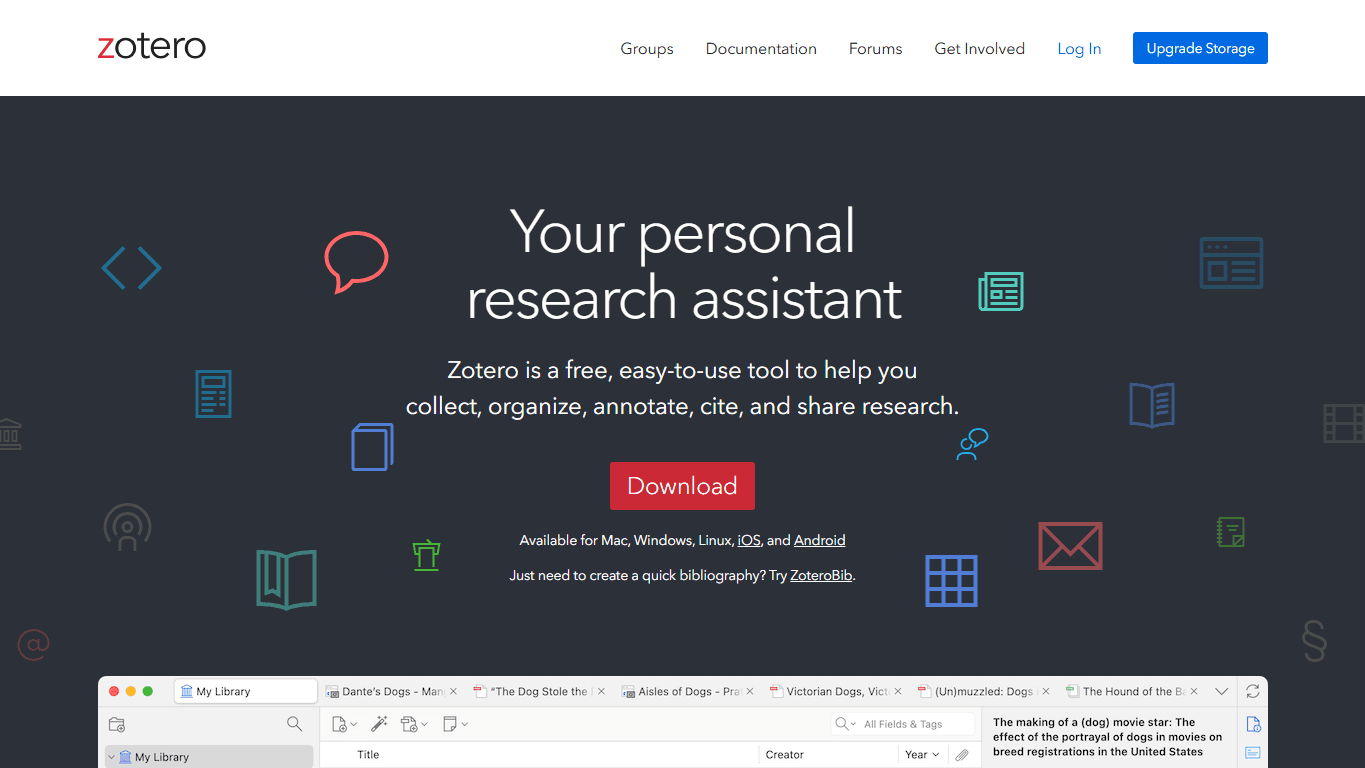This screenshot has width=1365, height=768.
Task: Close the (Un)muzzled: Dogs tab
Action: pyautogui.click(x=1045, y=691)
